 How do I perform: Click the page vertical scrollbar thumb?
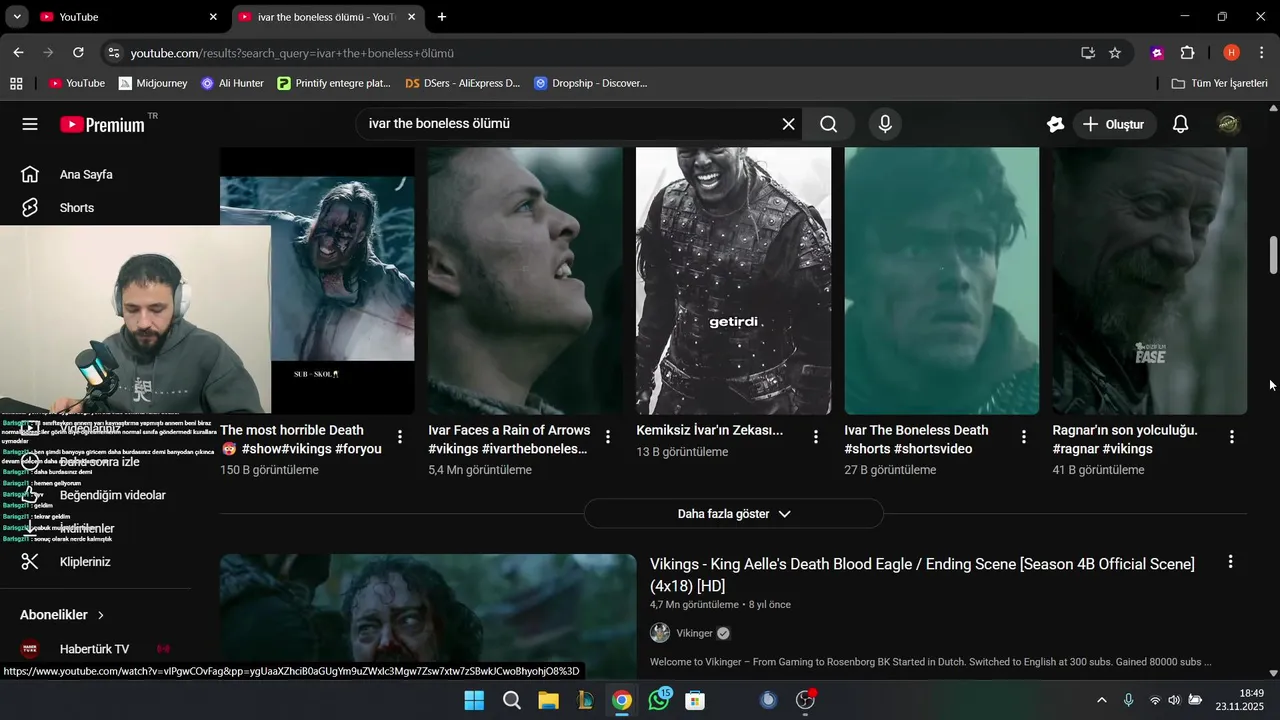click(1273, 255)
